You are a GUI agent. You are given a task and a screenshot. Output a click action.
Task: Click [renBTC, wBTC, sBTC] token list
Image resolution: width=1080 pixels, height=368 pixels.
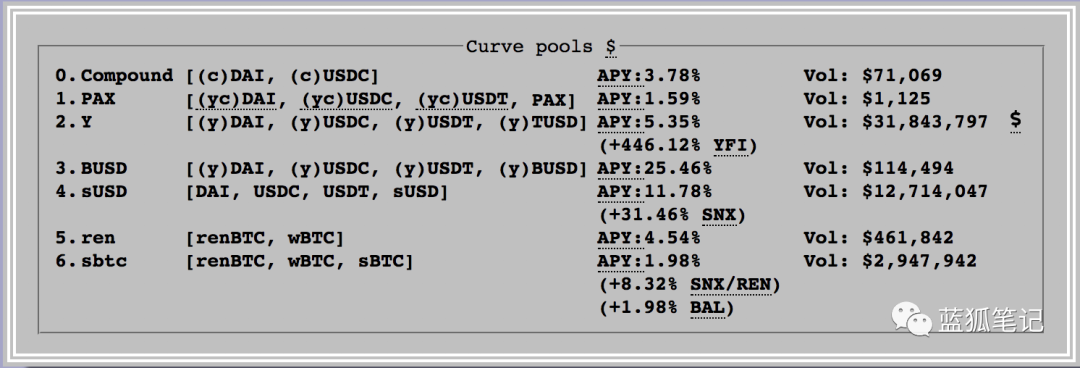coord(300,261)
